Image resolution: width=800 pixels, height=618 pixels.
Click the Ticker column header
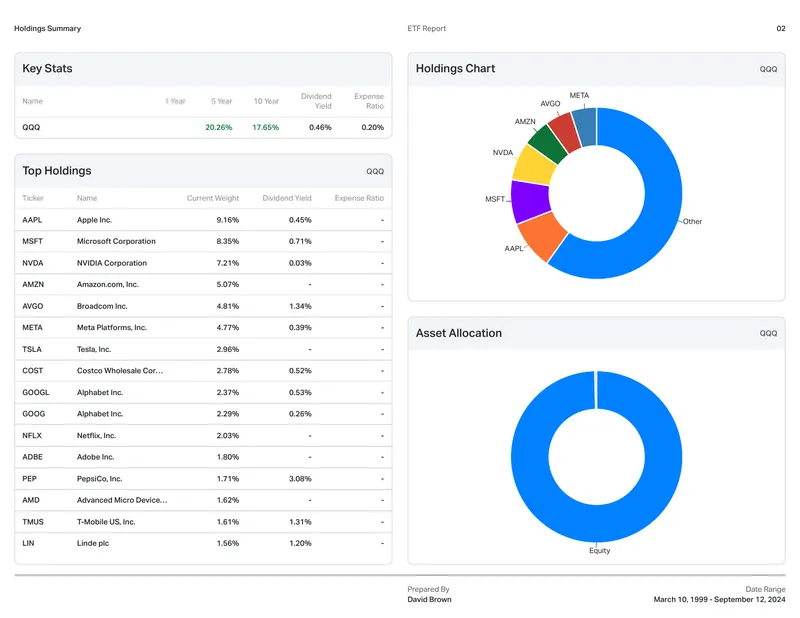(x=33, y=198)
